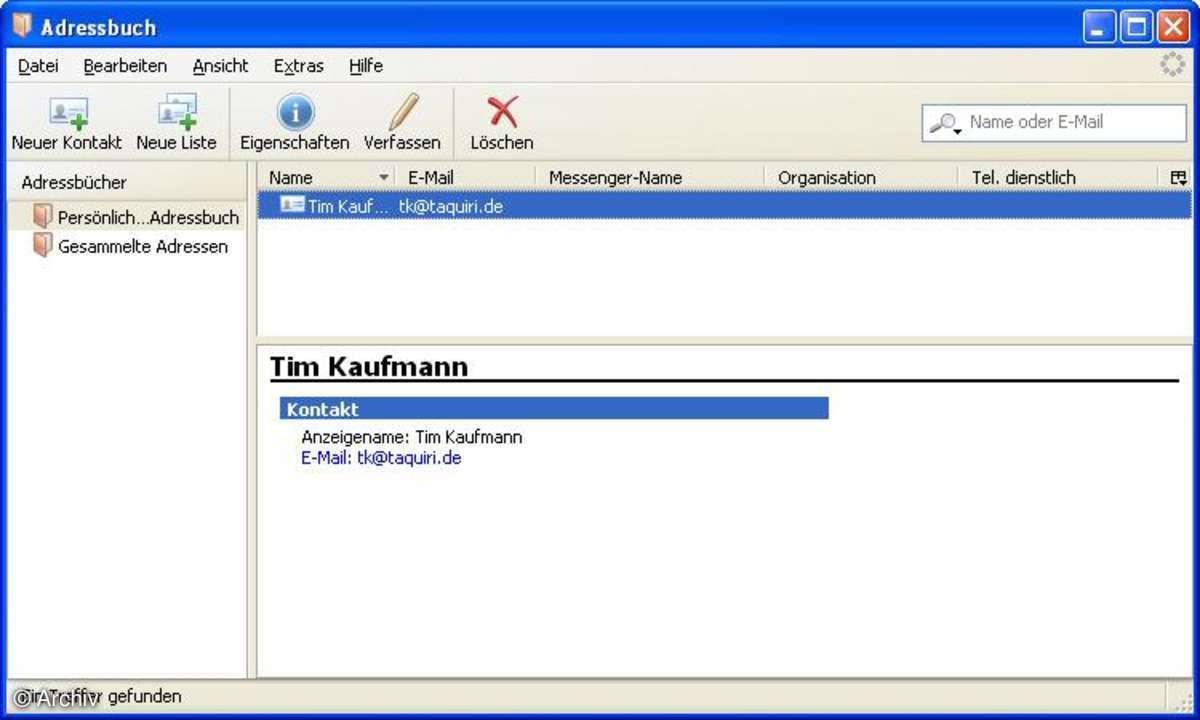Click the Adressbuch title bar book icon
This screenshot has width=1200, height=720.
click(x=22, y=26)
